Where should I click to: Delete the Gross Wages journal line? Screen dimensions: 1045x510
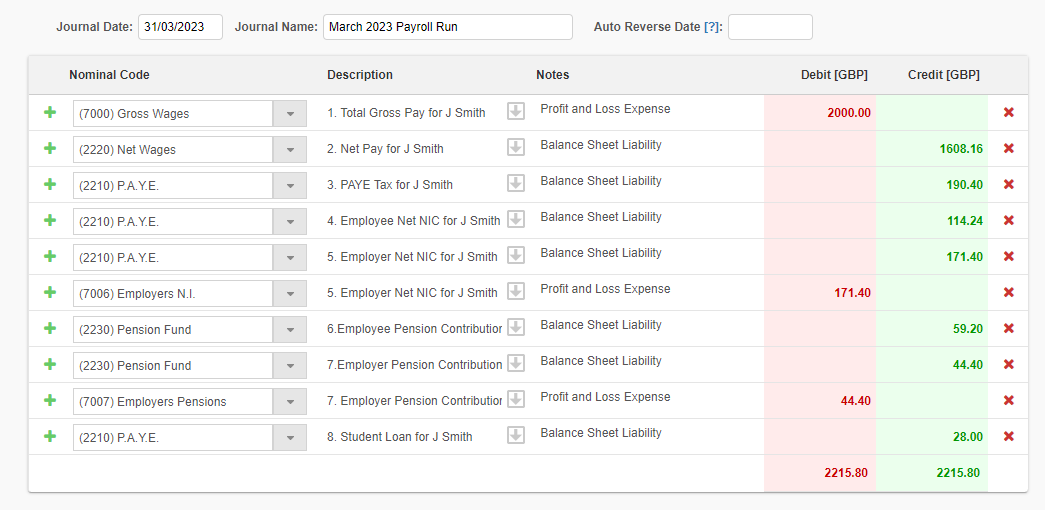(x=1008, y=113)
